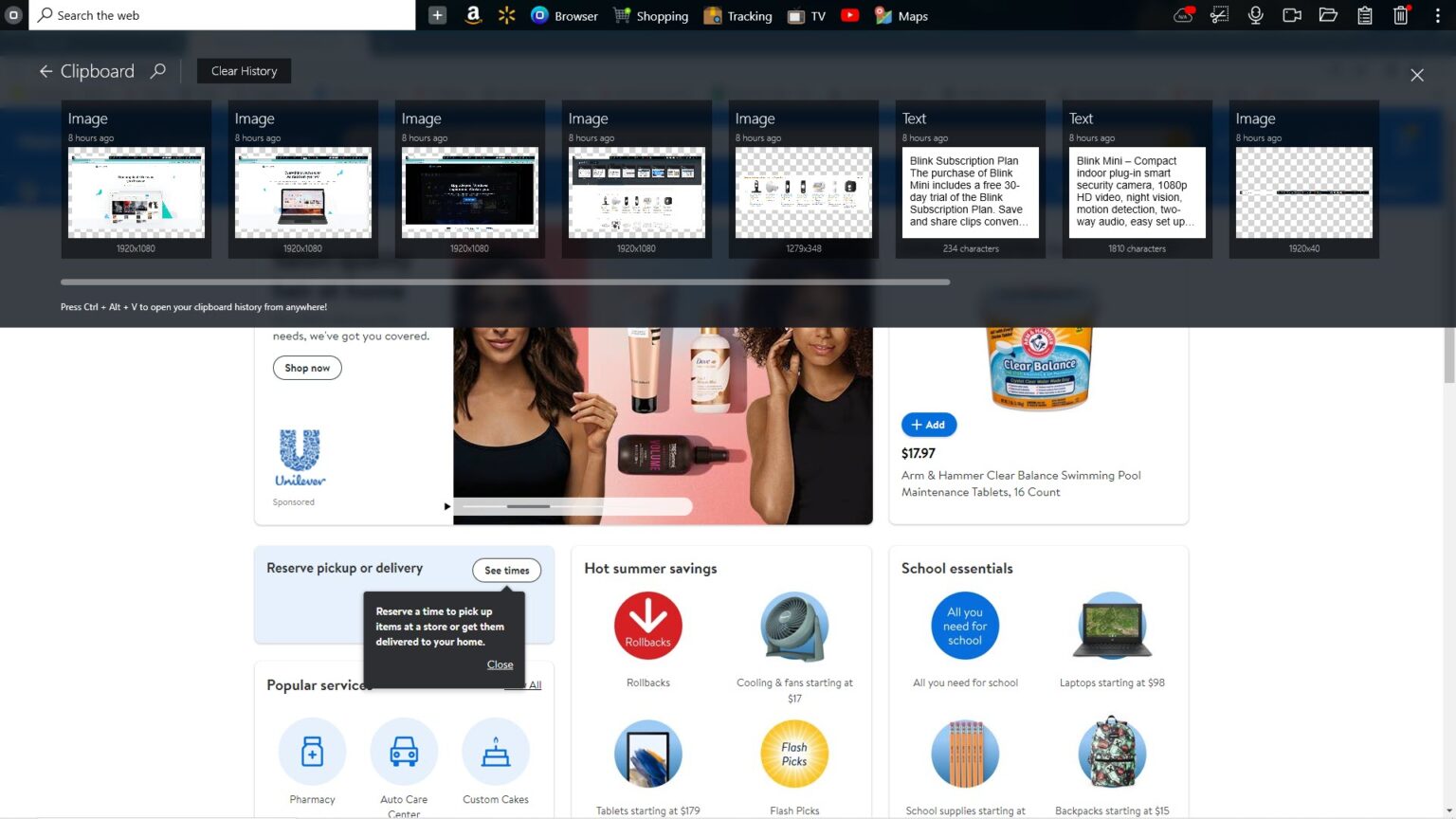The width and height of the screenshot is (1456, 819).
Task: Click the microphone icon in top bar
Action: click(1255, 15)
